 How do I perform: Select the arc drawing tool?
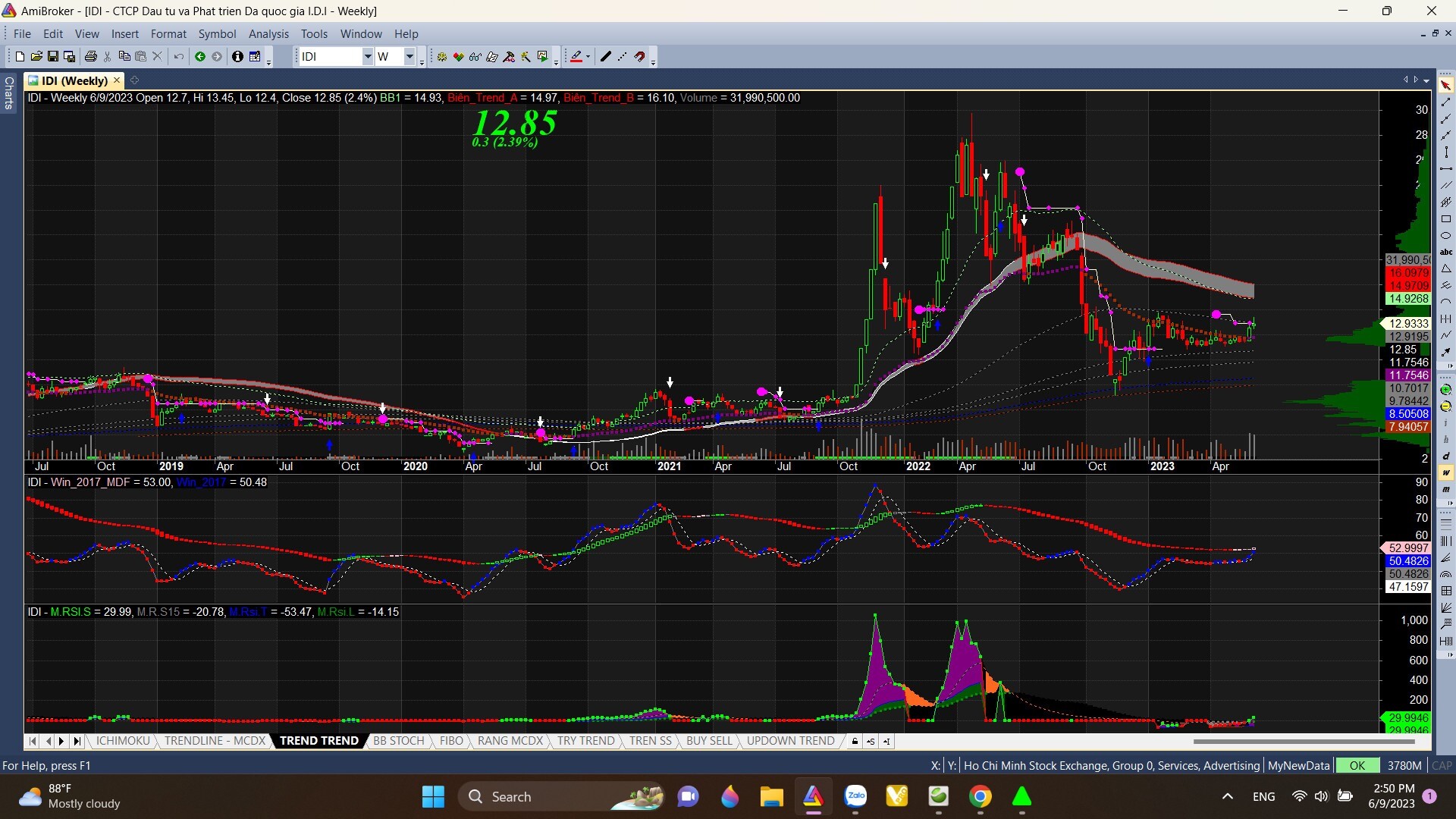[x=1446, y=302]
